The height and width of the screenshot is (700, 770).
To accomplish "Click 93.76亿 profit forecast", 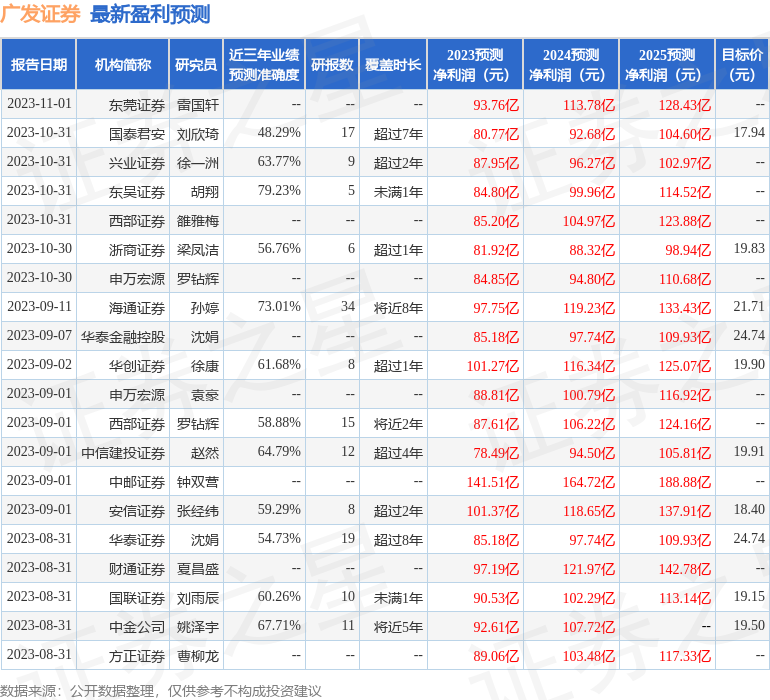I will [496, 105].
